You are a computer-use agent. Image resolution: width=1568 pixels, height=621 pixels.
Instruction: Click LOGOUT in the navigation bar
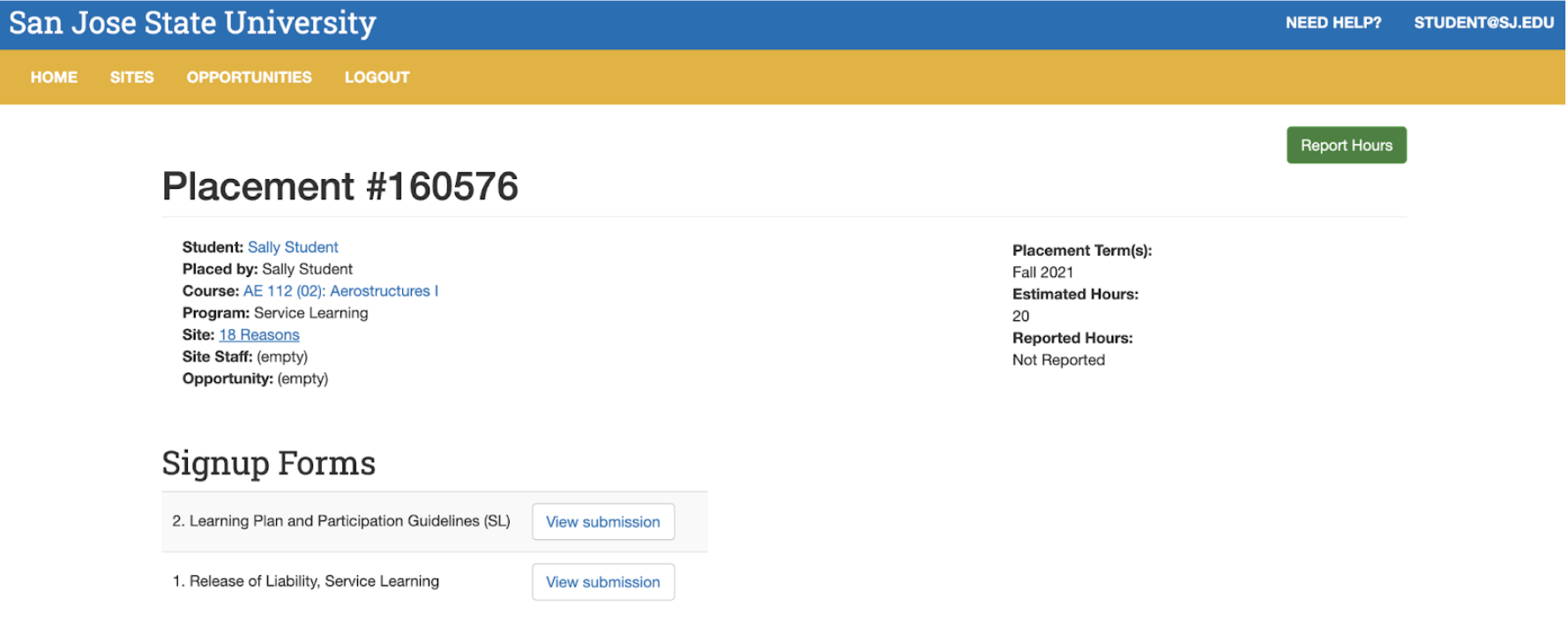tap(377, 78)
